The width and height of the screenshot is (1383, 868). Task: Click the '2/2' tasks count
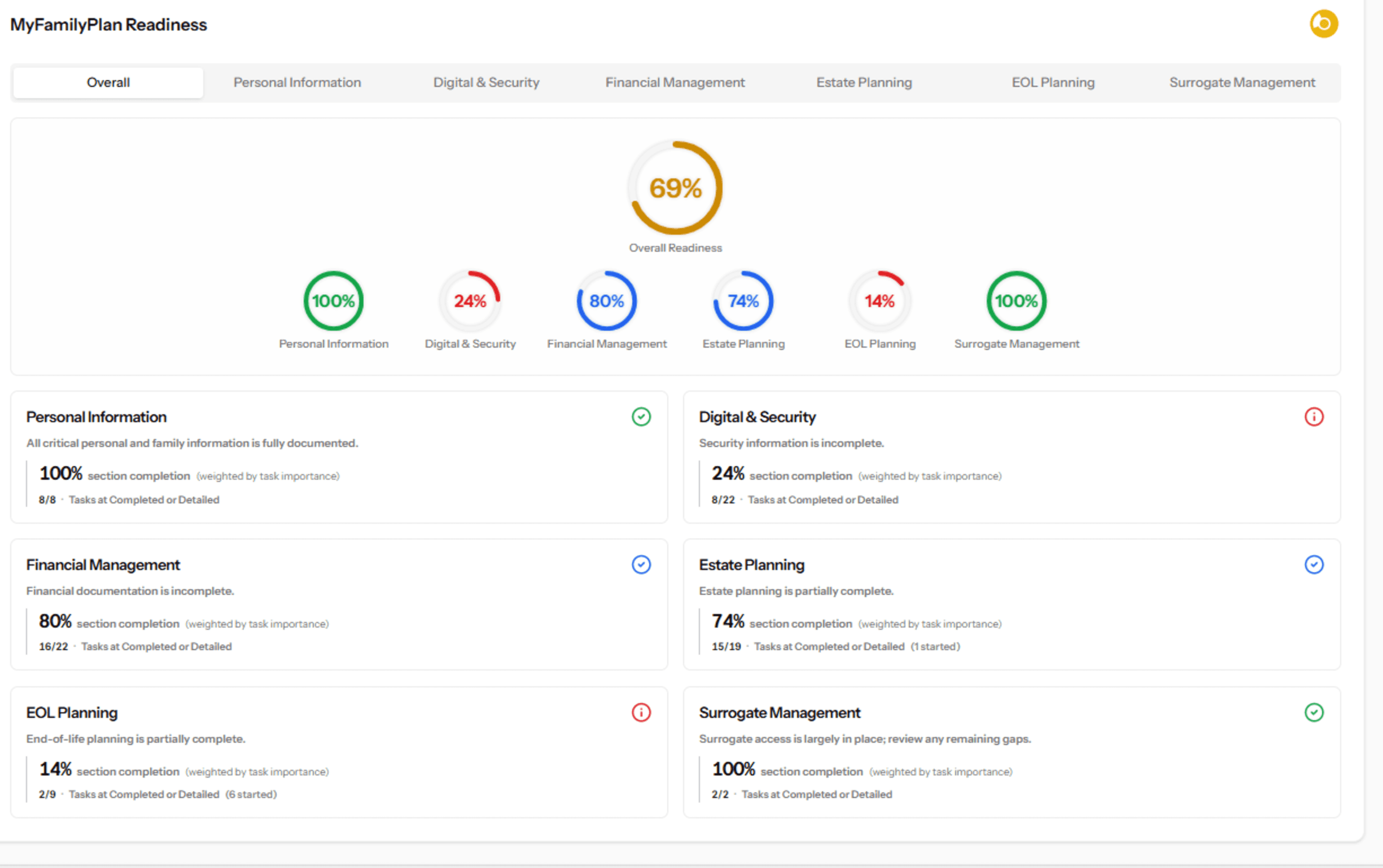[720, 795]
